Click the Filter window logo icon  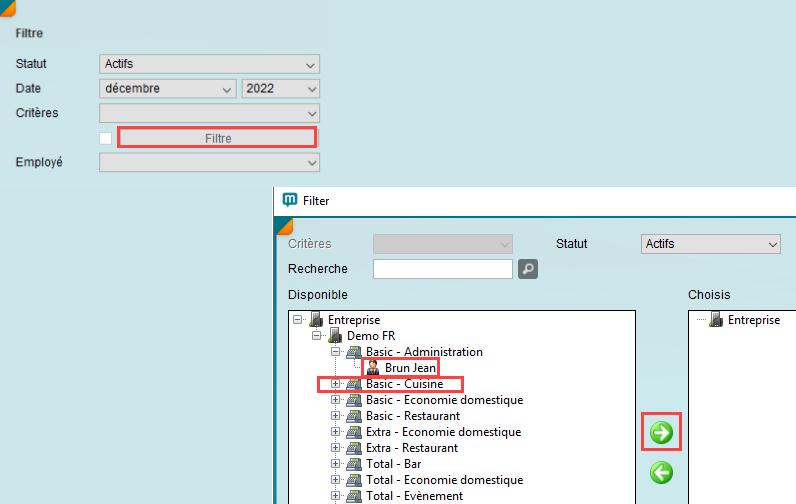[x=290, y=200]
